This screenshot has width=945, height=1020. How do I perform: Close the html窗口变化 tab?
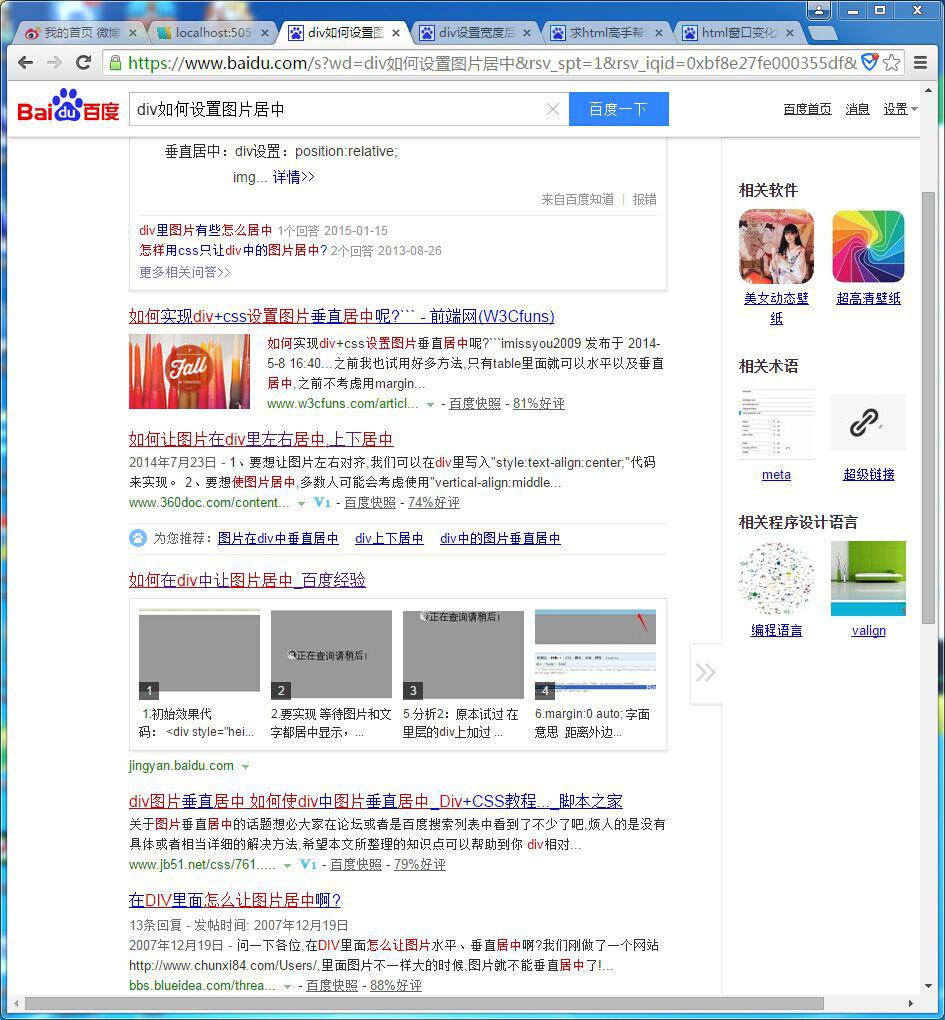790,33
